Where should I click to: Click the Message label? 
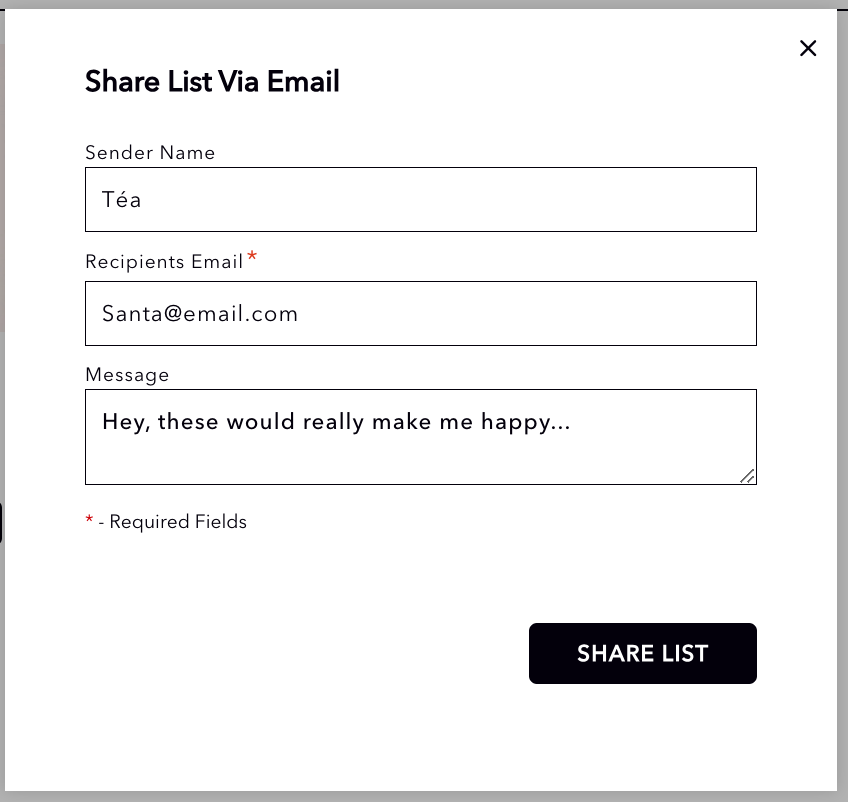pos(127,375)
